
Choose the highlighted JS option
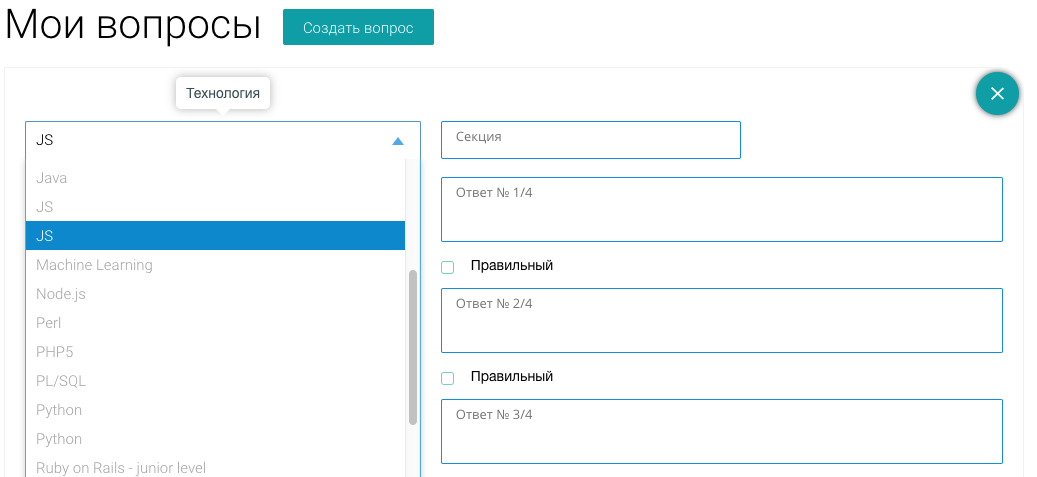pyautogui.click(x=215, y=236)
